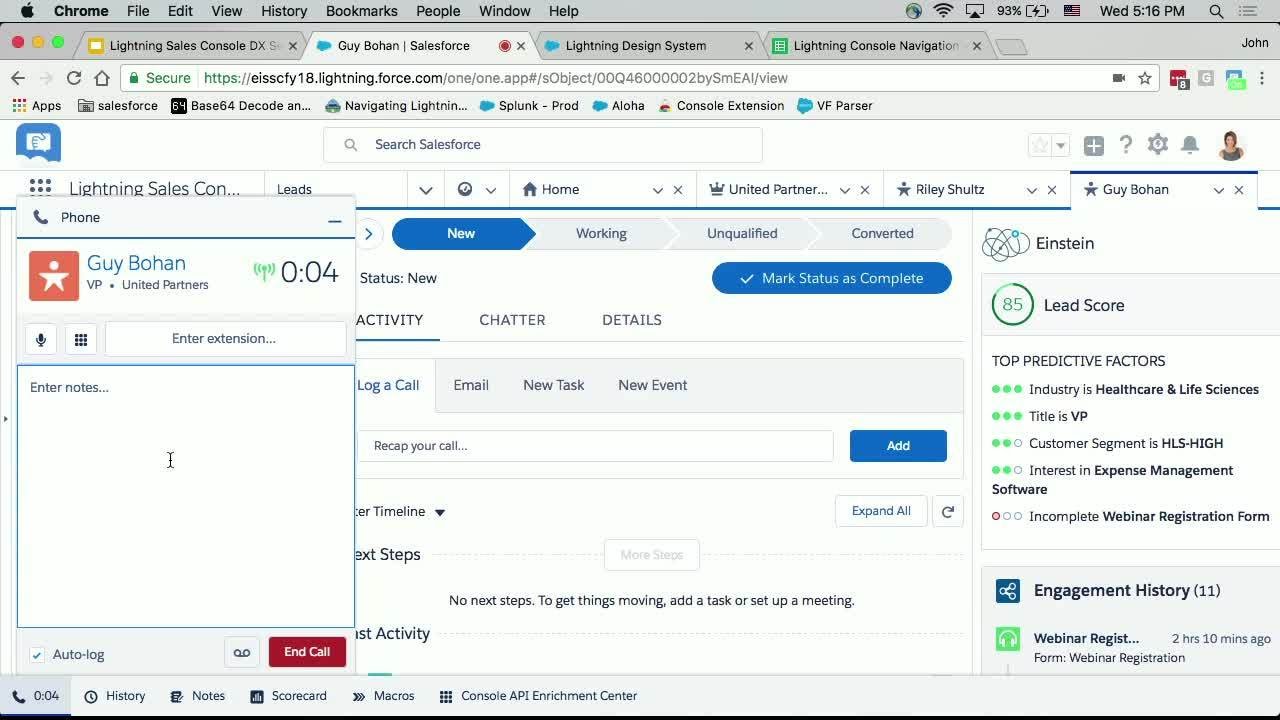Open the Webinar Regist... engagement link

coord(1086,639)
